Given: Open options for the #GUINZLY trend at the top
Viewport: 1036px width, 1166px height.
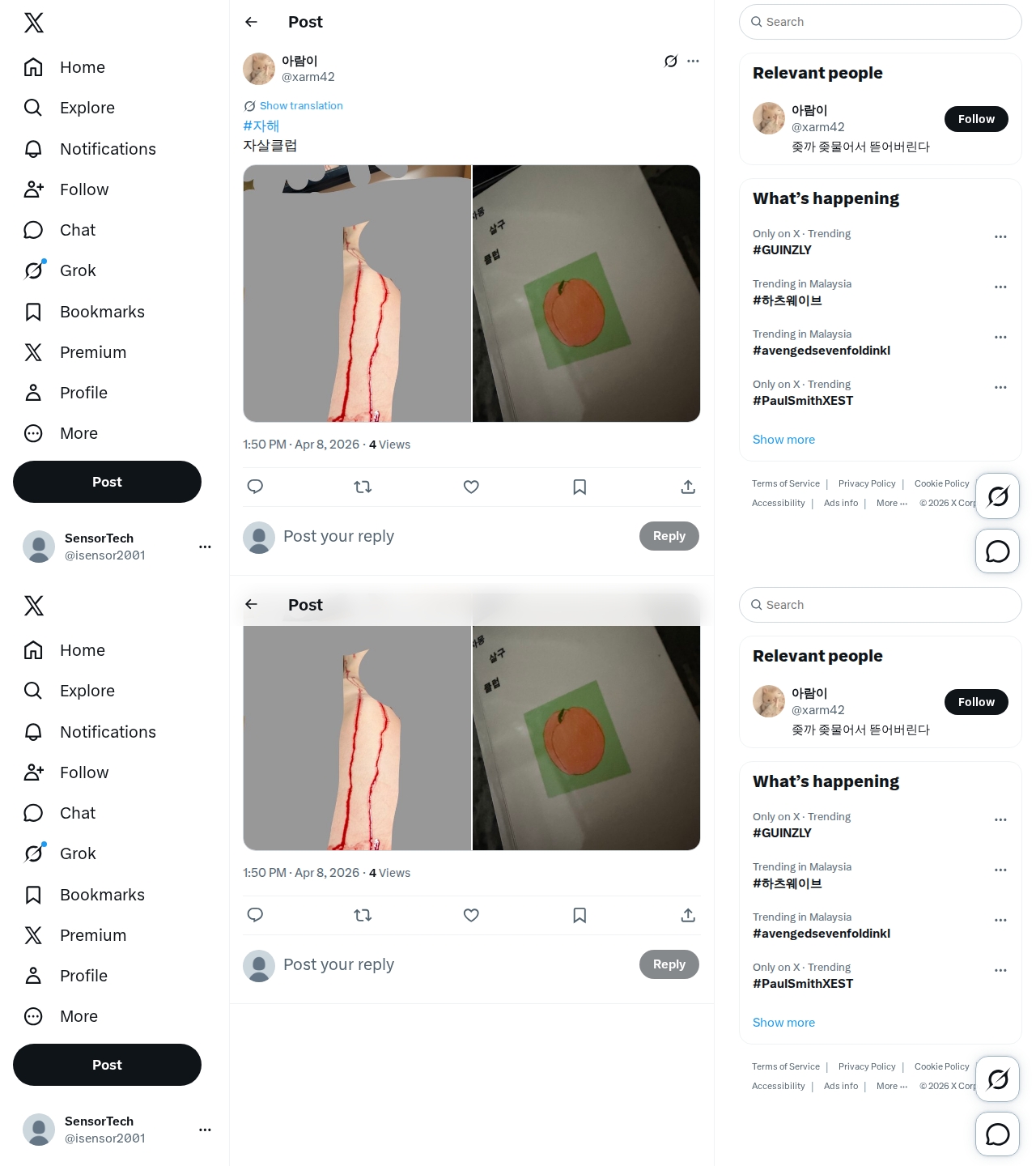Looking at the screenshot, I should click(1000, 237).
